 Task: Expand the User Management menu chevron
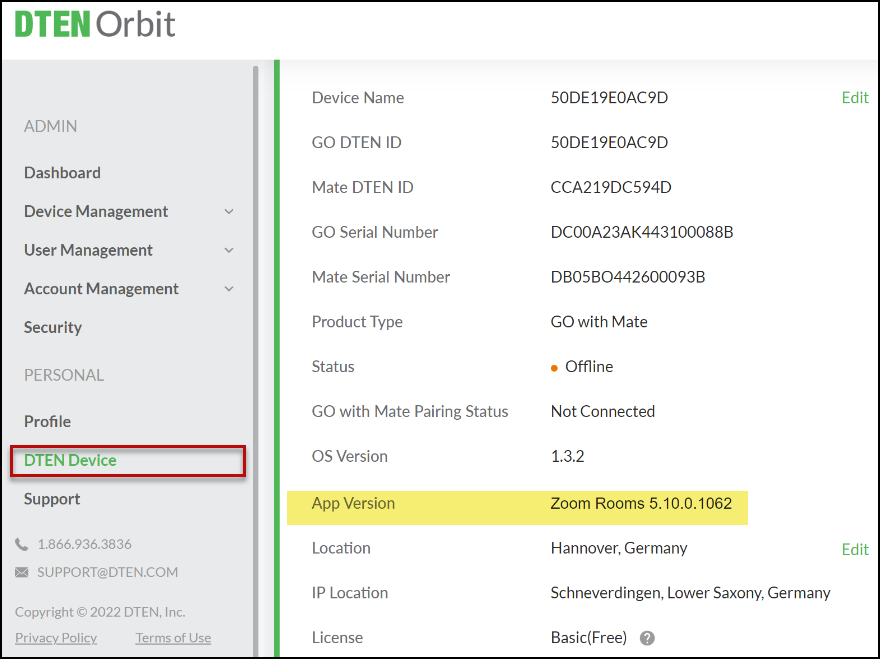click(x=229, y=250)
